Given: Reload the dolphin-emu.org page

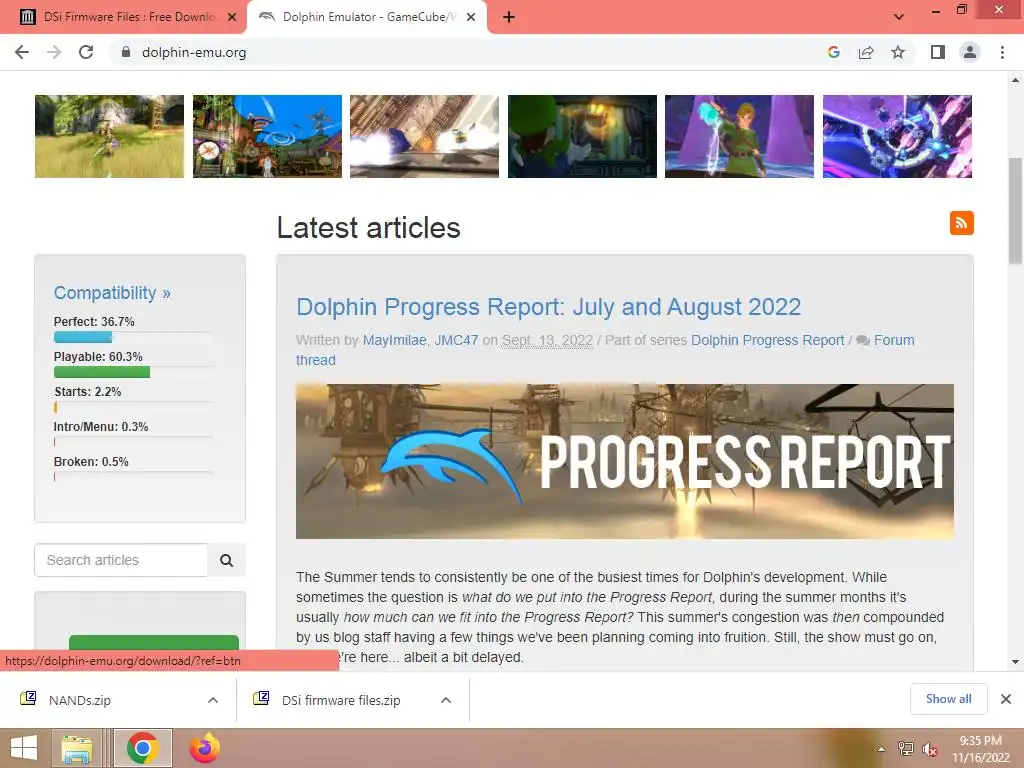Looking at the screenshot, I should (86, 52).
